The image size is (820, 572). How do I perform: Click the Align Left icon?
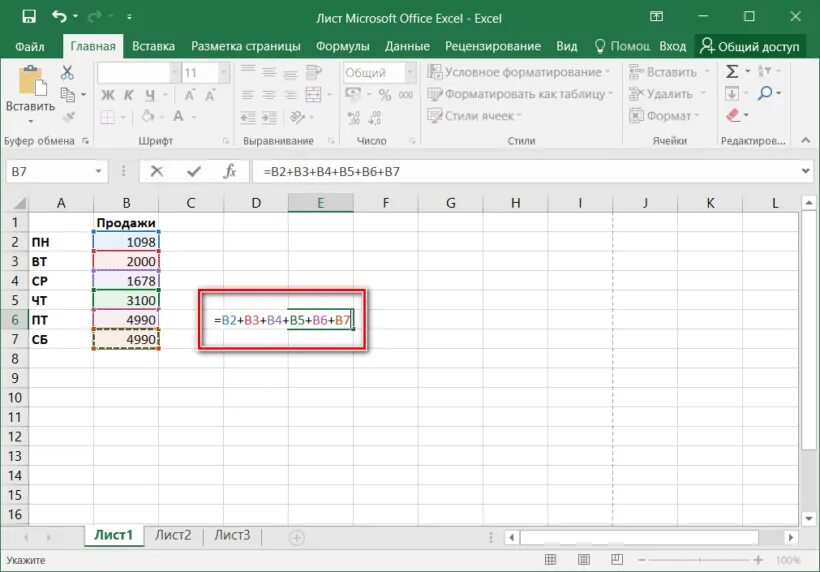247,95
